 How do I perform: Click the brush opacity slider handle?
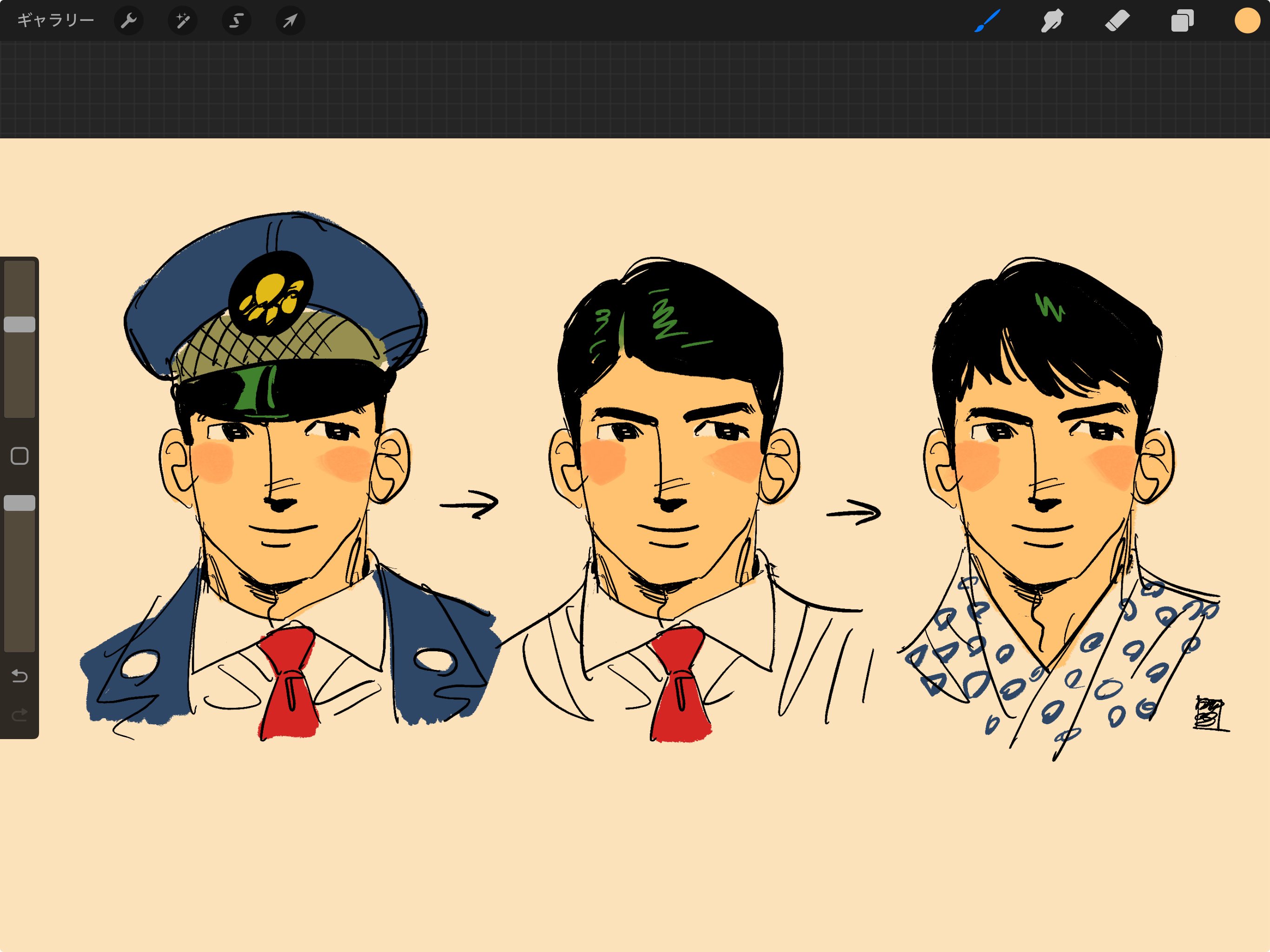click(x=20, y=503)
